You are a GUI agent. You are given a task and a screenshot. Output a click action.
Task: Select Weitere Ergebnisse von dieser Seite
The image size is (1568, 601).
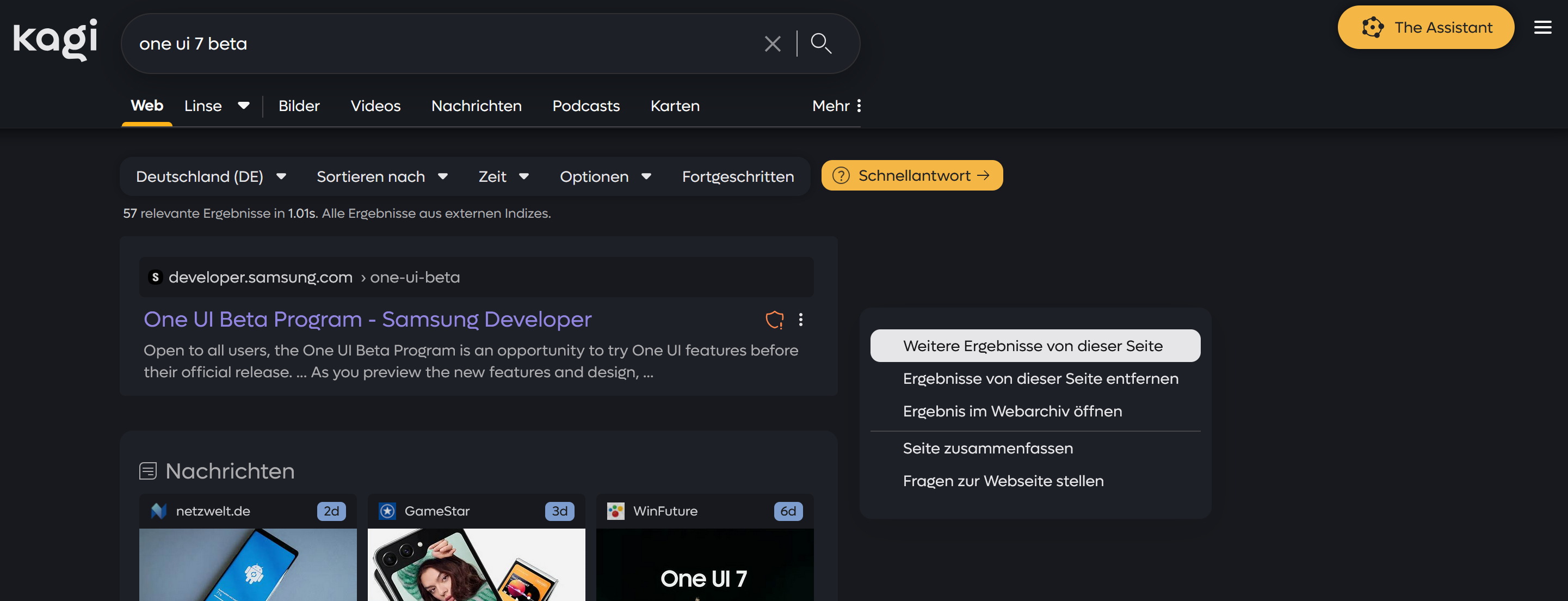(x=1035, y=346)
